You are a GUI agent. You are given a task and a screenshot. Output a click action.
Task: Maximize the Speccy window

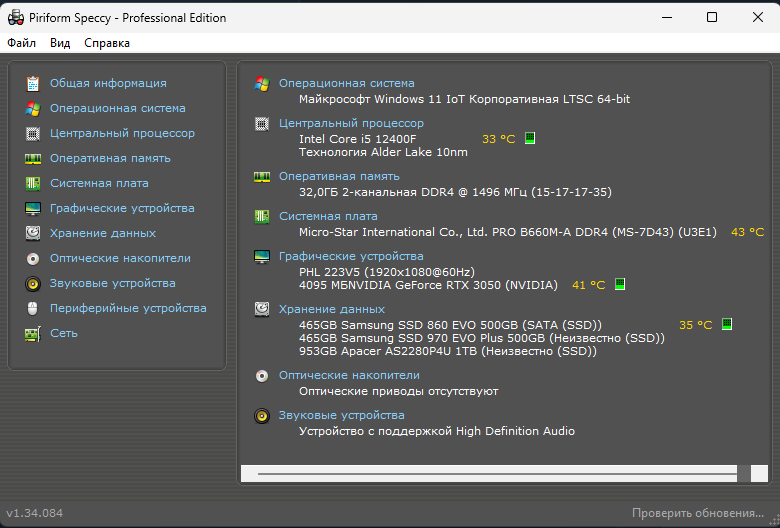point(712,17)
